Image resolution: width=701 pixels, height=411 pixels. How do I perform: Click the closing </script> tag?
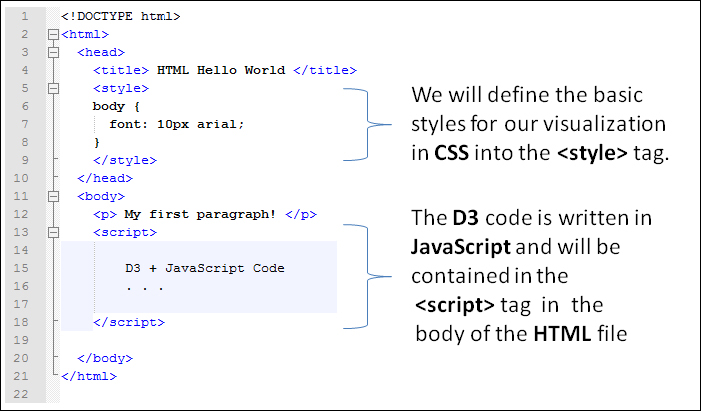click(x=129, y=322)
